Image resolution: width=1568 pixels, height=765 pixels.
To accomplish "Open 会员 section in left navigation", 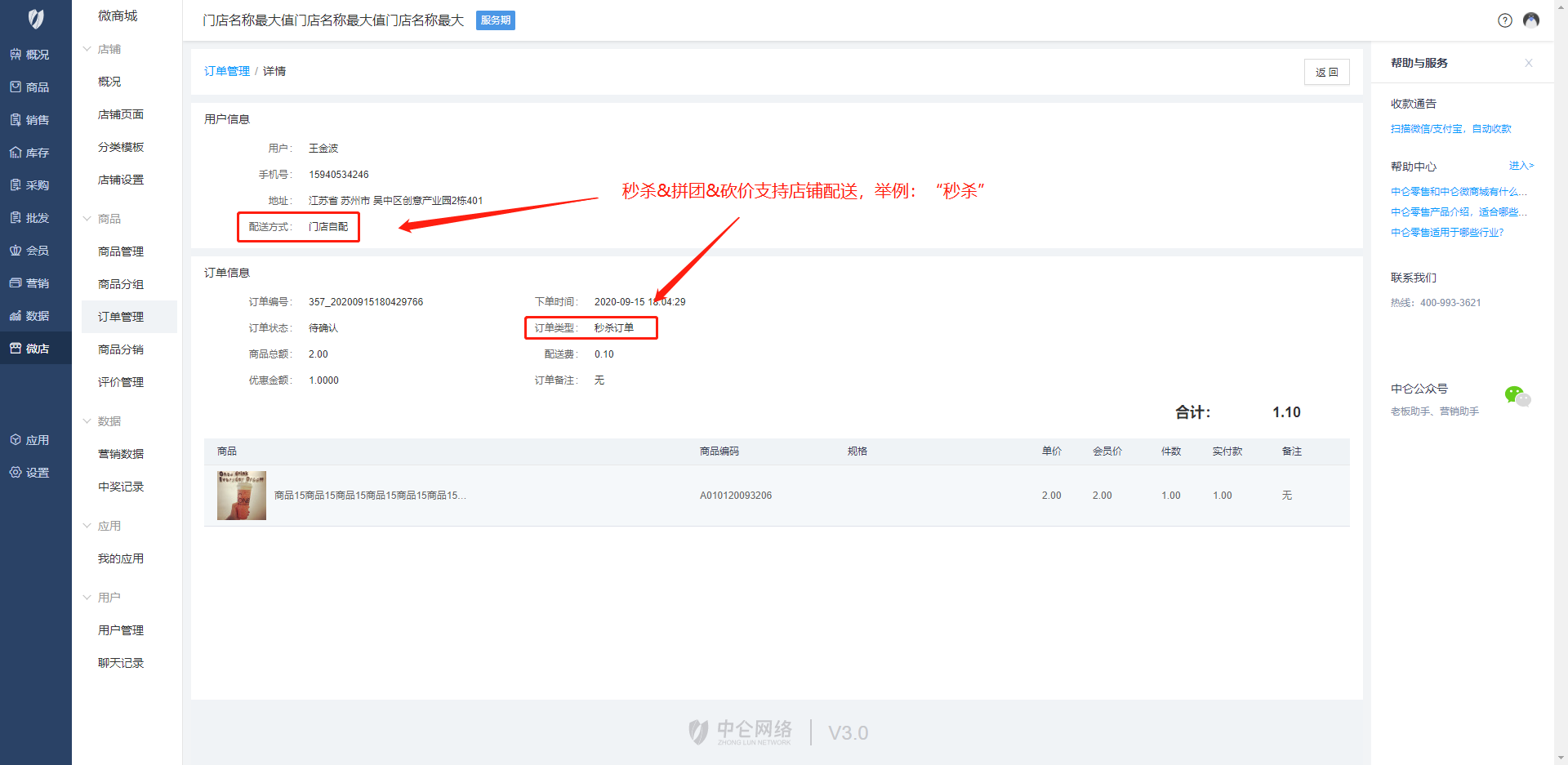I will click(29, 251).
